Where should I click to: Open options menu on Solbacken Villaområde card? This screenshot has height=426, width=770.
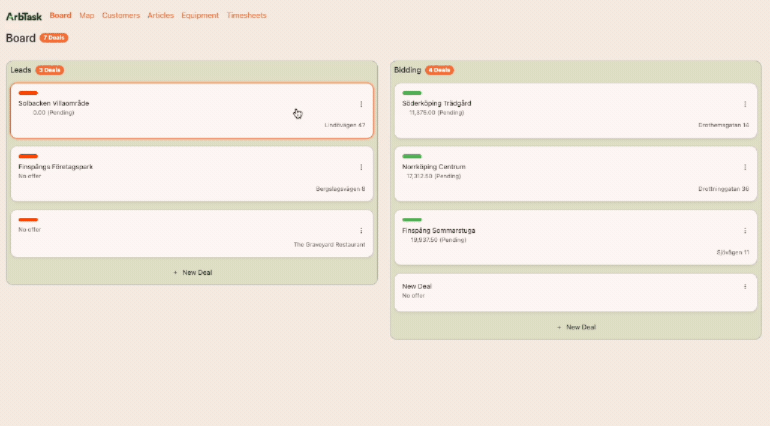(361, 104)
